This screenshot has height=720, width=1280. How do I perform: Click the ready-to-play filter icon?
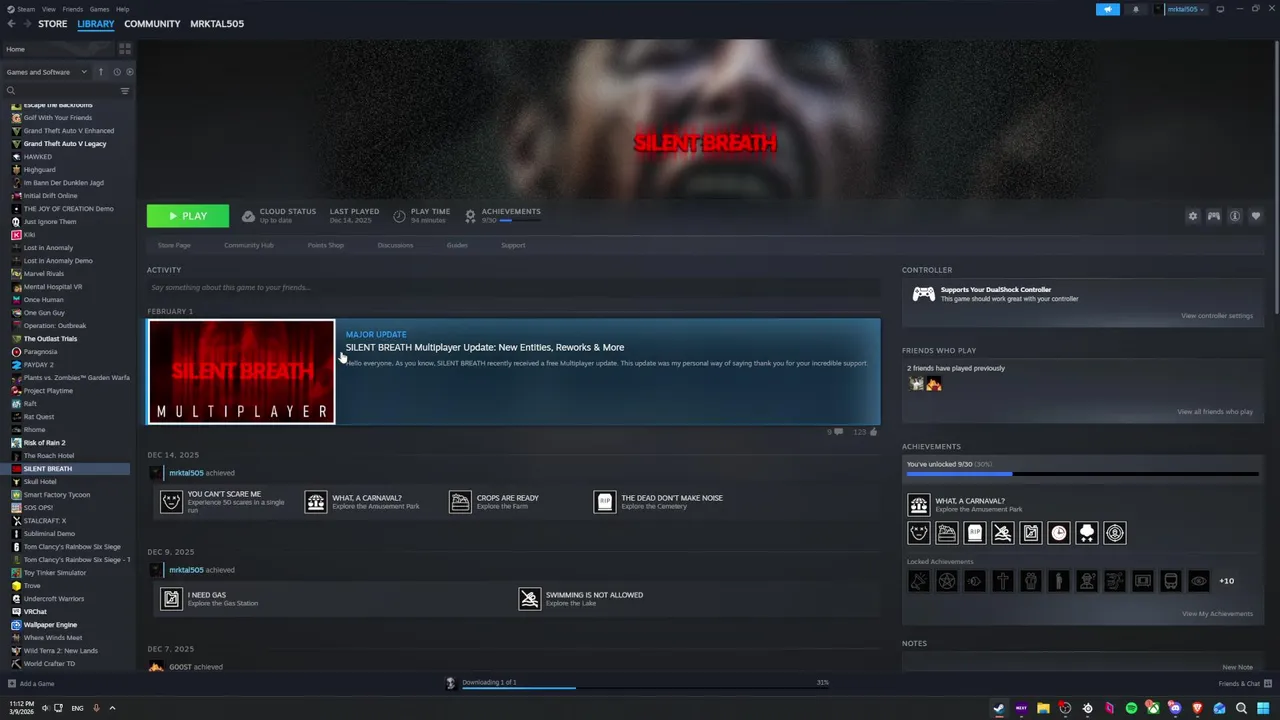(130, 72)
